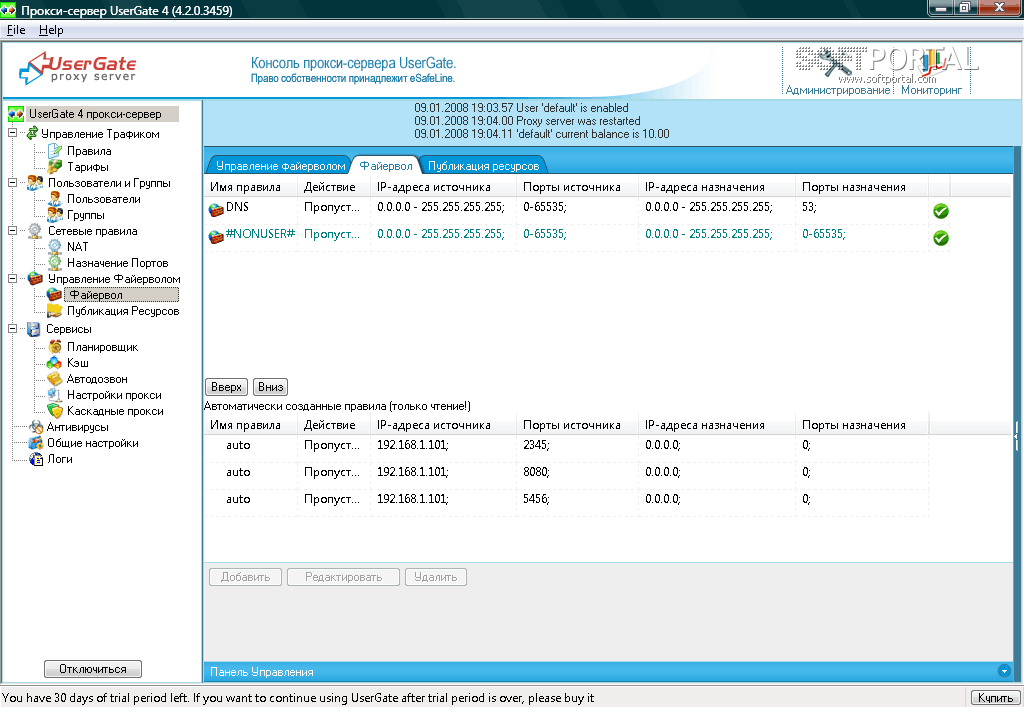Screen dimensions: 1024x708
Task: Click the Назначение Портов icon
Action: coord(56,263)
